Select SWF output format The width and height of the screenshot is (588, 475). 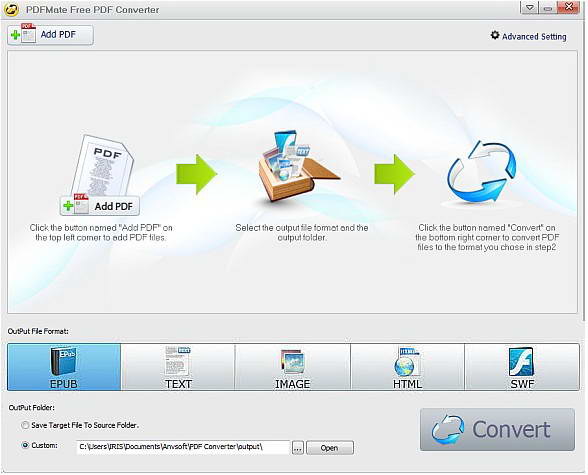coord(522,367)
